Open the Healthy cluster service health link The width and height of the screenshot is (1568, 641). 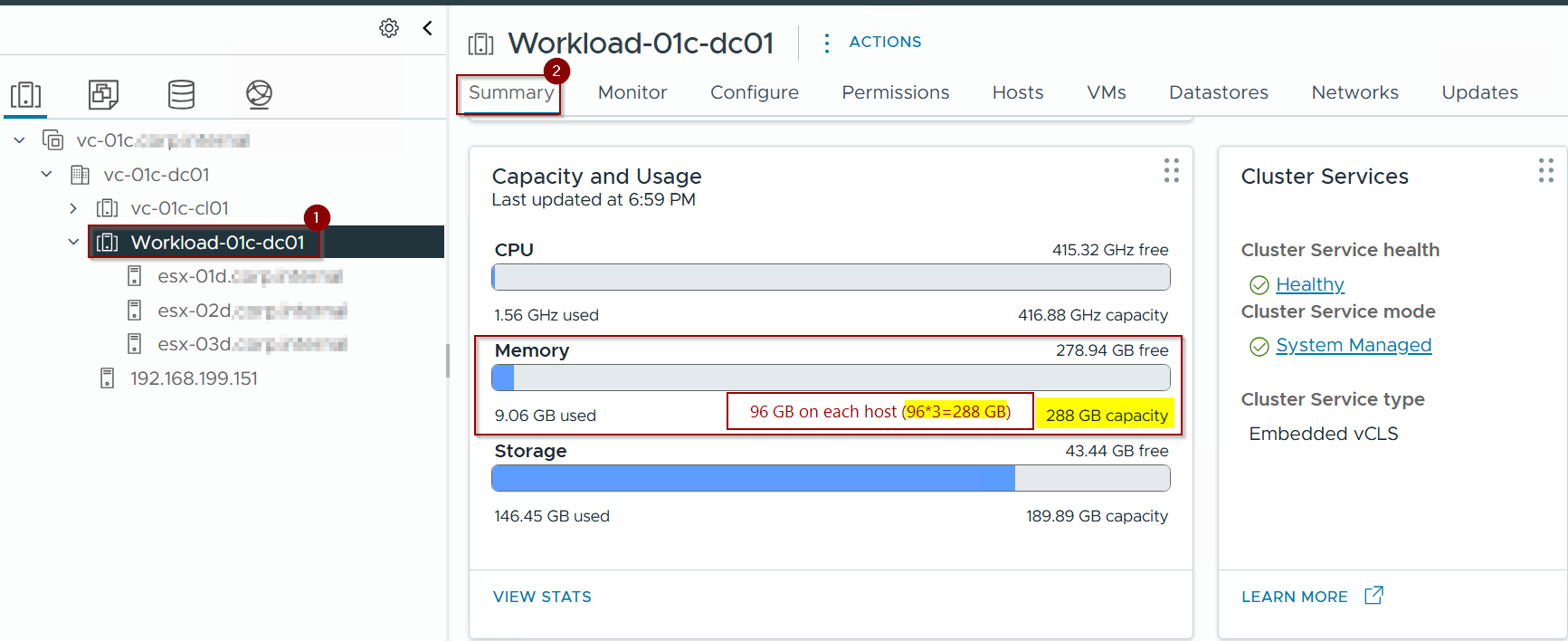(x=1309, y=284)
